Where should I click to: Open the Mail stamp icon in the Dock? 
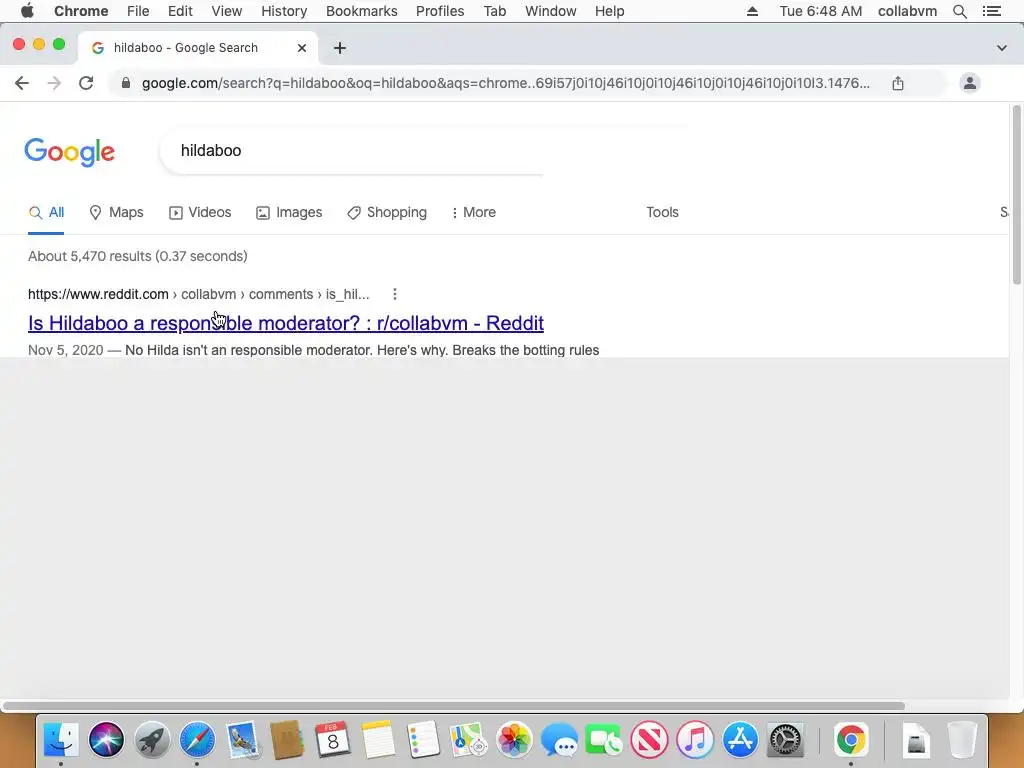point(243,740)
